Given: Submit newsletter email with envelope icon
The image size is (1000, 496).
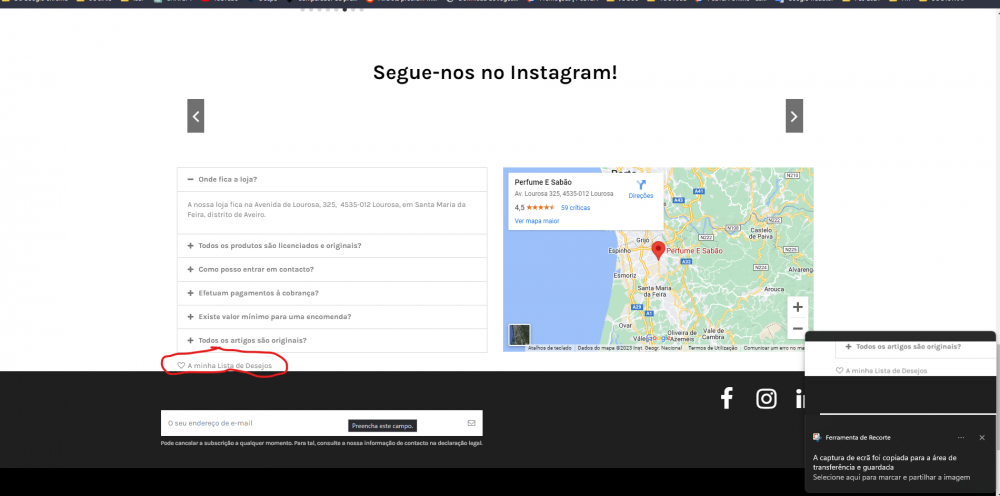Looking at the screenshot, I should [471, 423].
